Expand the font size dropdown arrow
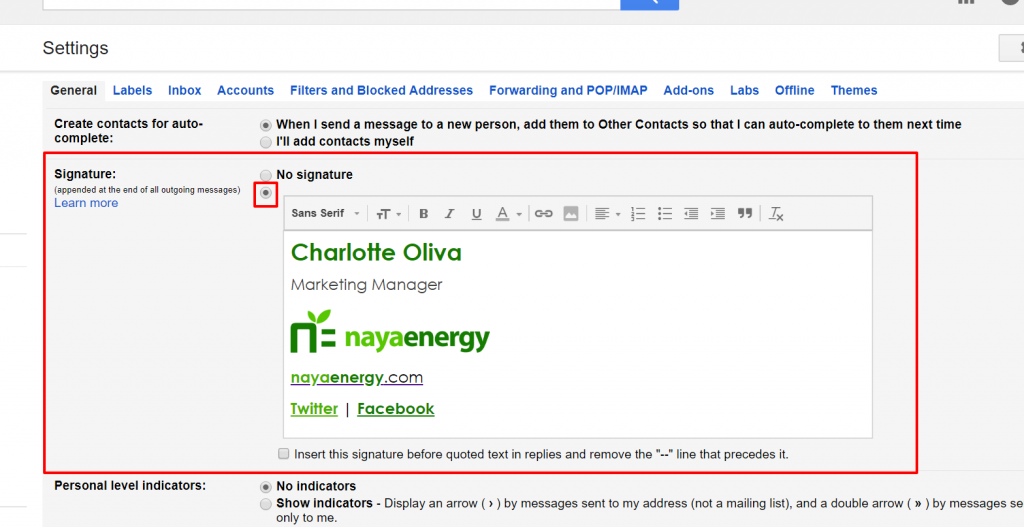Image resolution: width=1024 pixels, height=527 pixels. (398, 214)
